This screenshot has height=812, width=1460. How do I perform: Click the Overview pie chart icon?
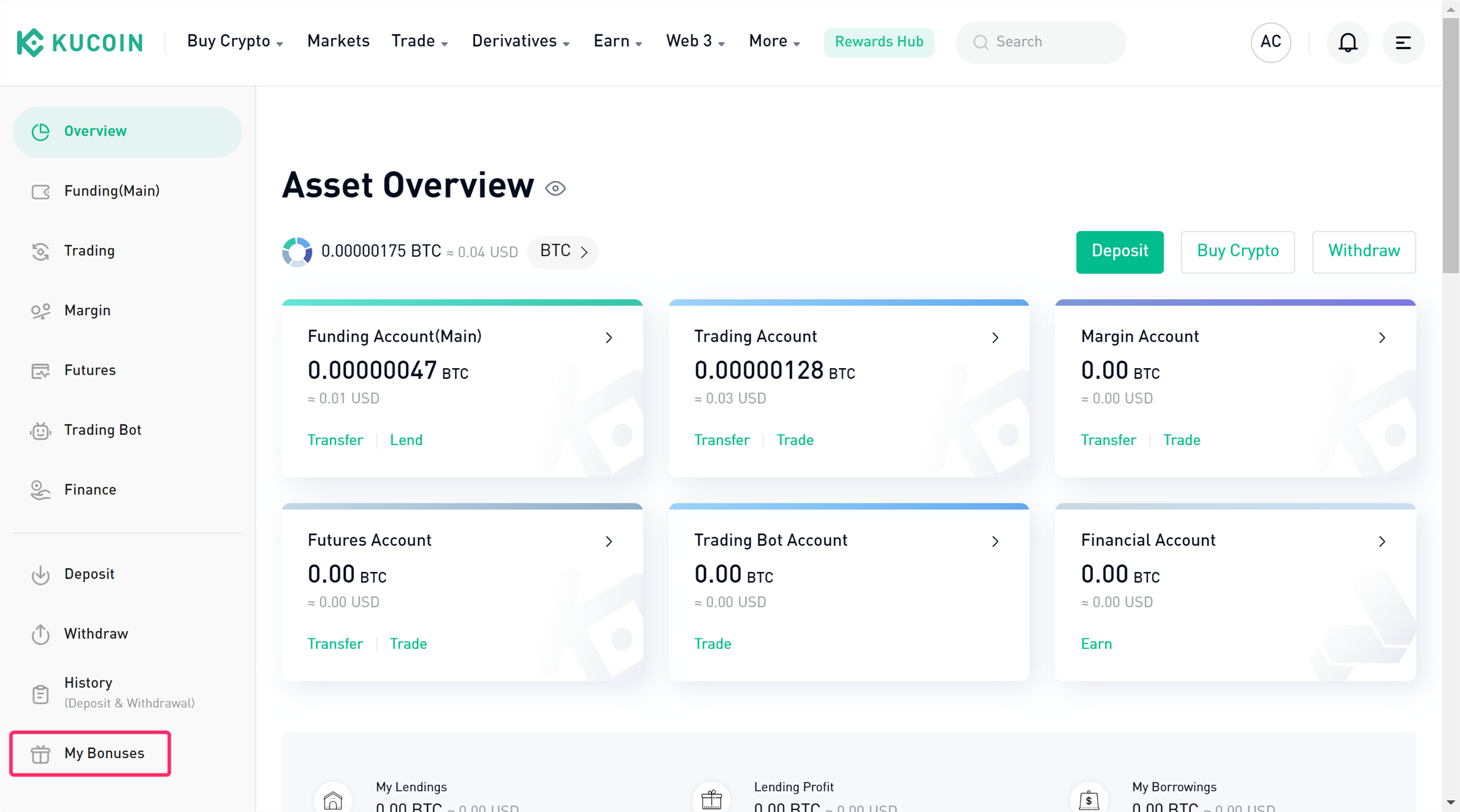click(40, 132)
